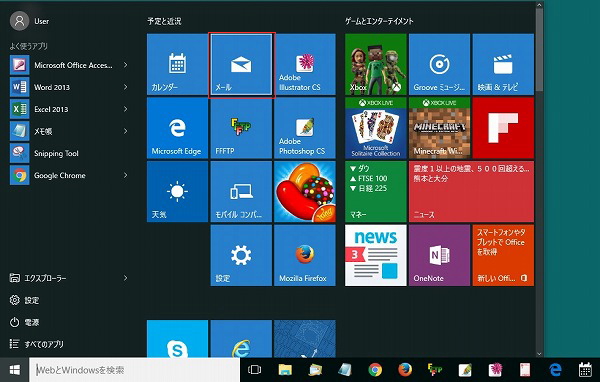Click the Start menu scroll-down arrow
Viewport: 600px width, 382px height.
tap(539, 354)
